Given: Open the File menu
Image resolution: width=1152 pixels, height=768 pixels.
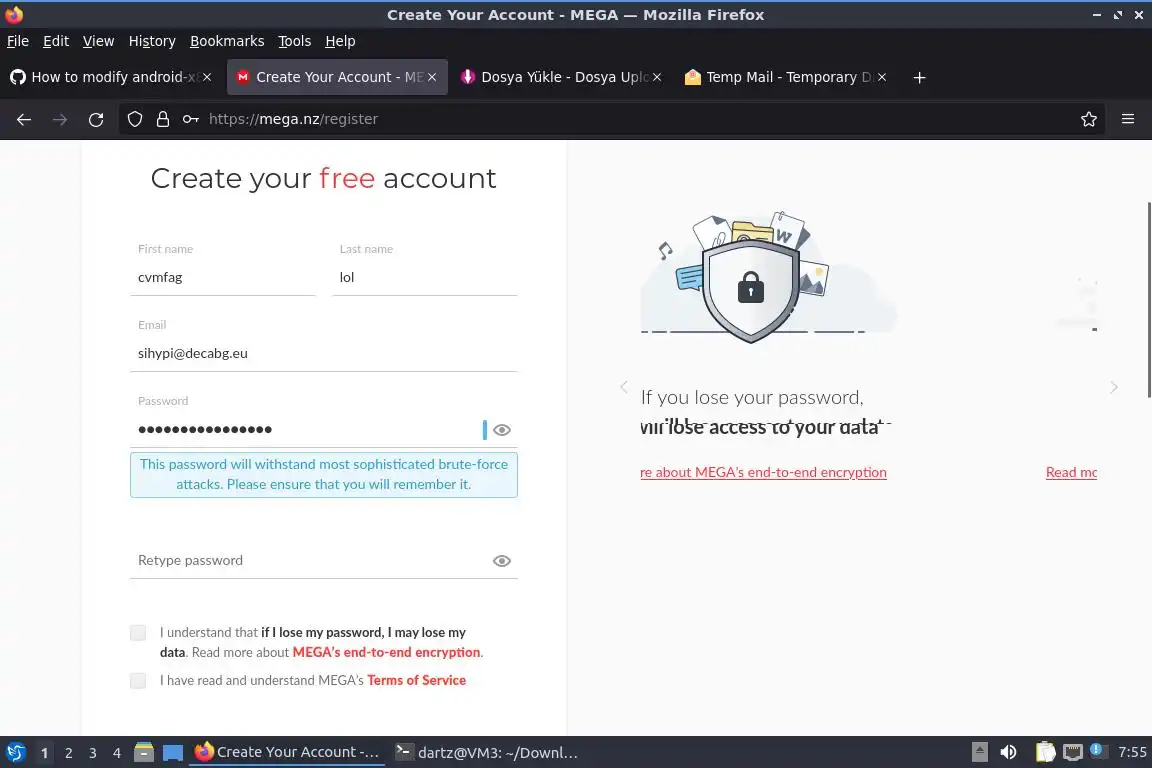Looking at the screenshot, I should point(18,41).
